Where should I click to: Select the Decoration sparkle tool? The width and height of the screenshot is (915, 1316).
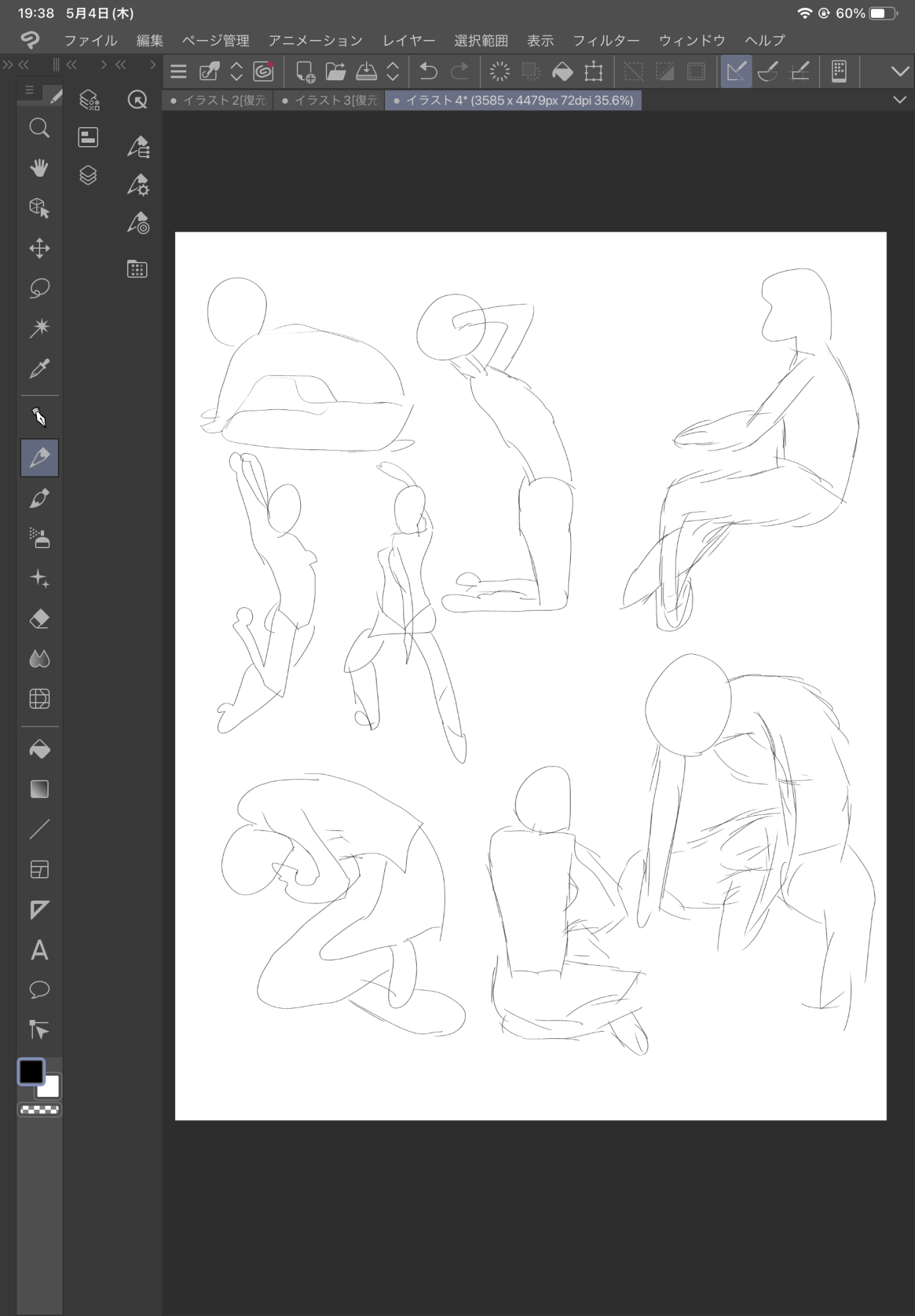pos(39,578)
